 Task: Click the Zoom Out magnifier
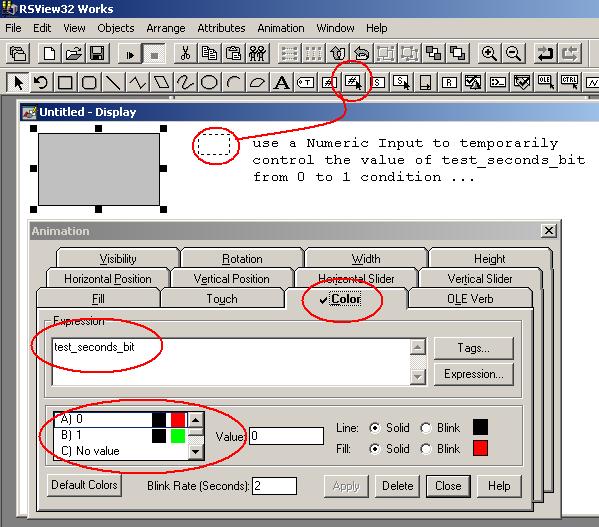pos(513,53)
